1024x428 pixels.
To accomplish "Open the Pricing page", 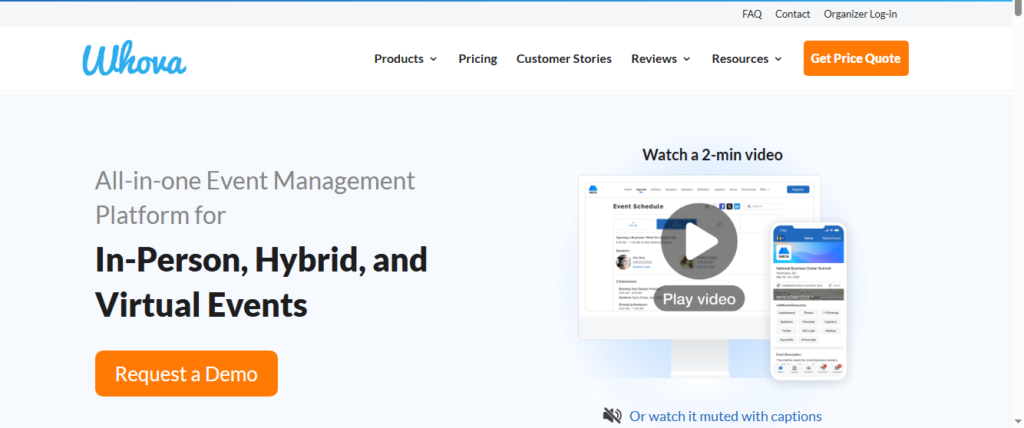I will click(x=477, y=59).
